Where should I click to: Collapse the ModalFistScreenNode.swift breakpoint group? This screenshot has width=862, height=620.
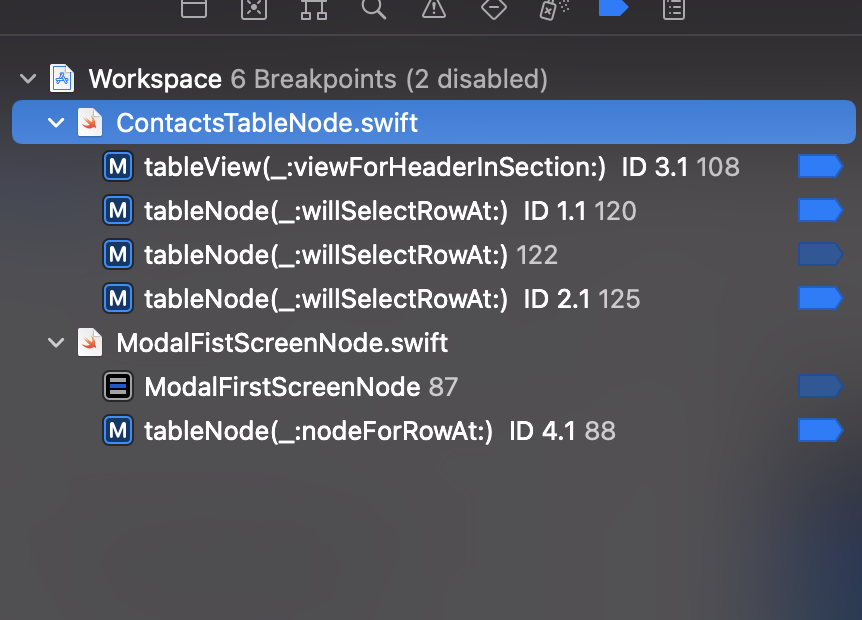(x=56, y=342)
